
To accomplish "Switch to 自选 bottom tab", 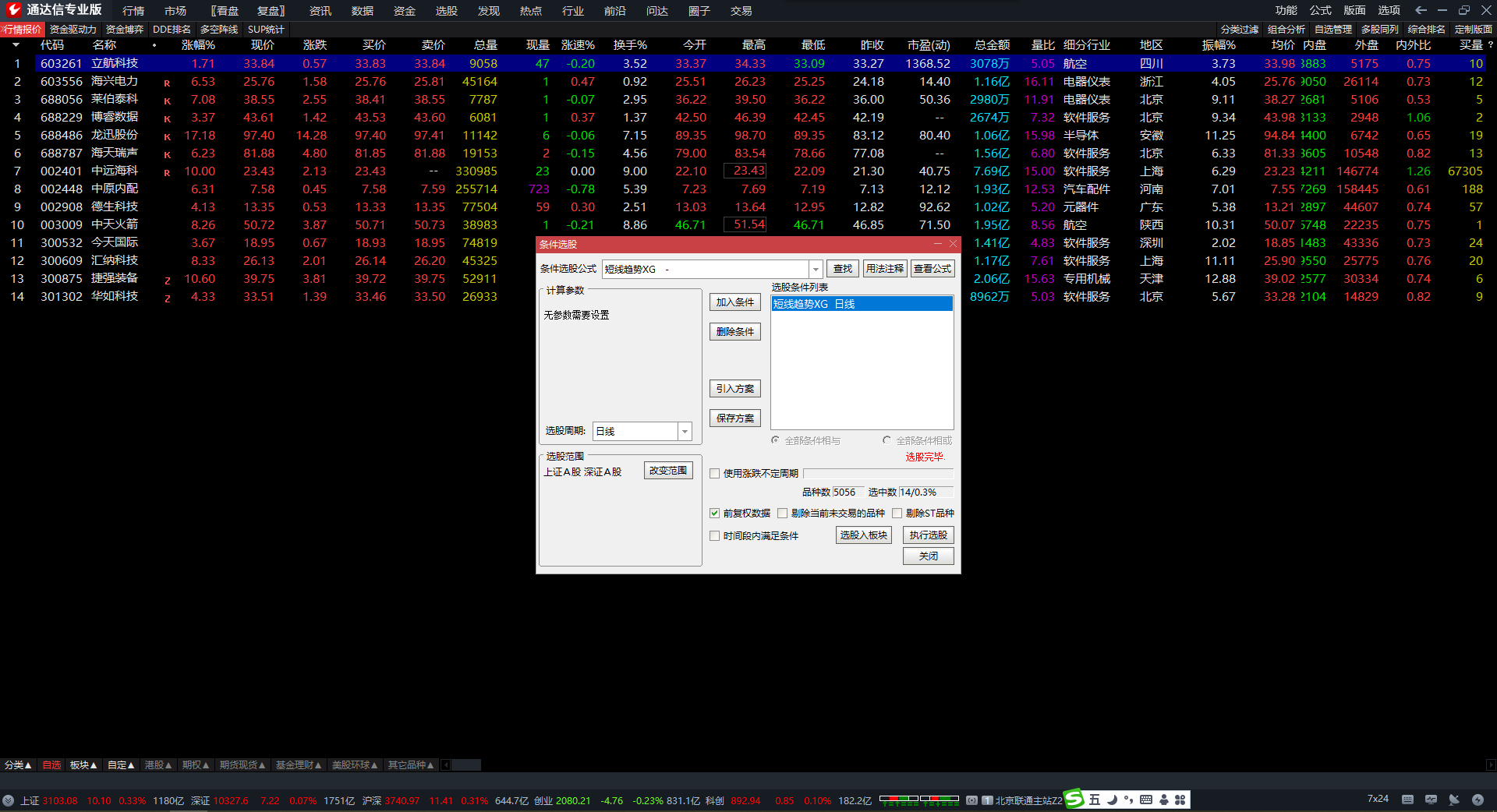I will tap(51, 765).
